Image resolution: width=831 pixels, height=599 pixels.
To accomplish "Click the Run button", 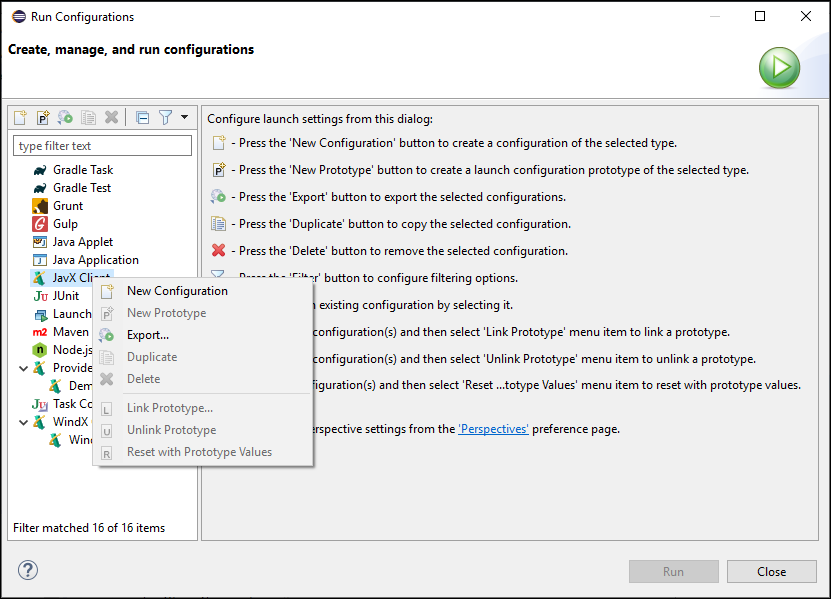I will (x=674, y=571).
